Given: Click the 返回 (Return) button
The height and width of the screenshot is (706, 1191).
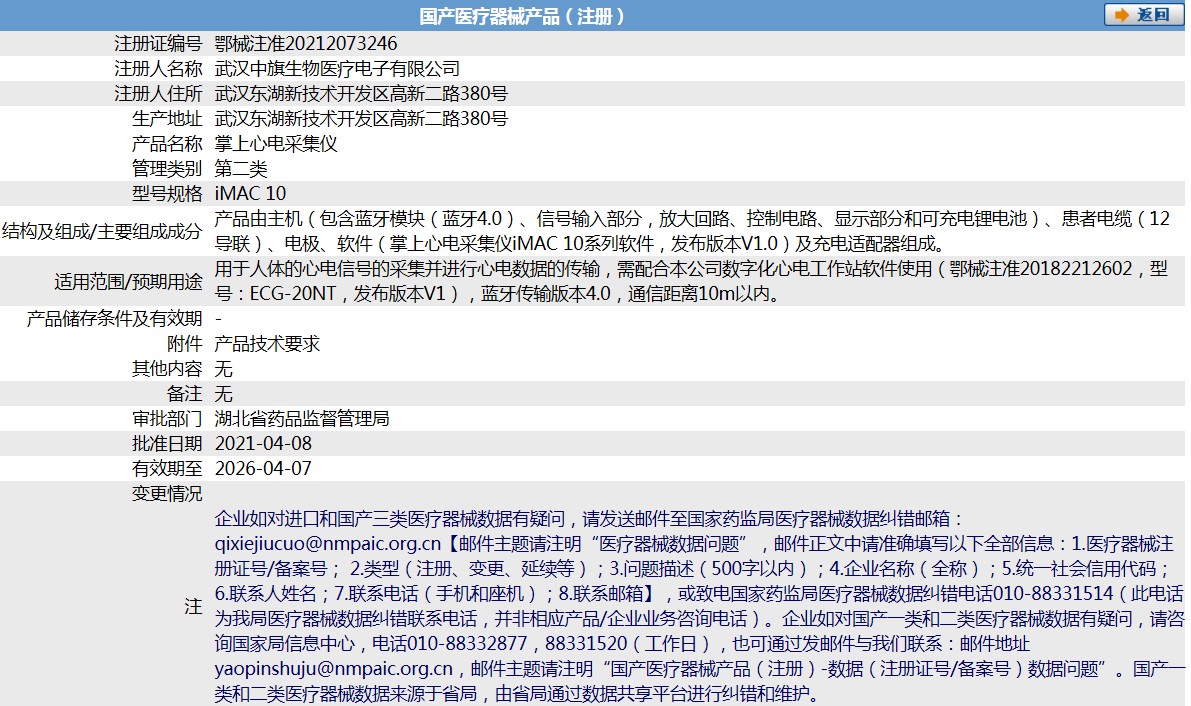Looking at the screenshot, I should [1143, 14].
